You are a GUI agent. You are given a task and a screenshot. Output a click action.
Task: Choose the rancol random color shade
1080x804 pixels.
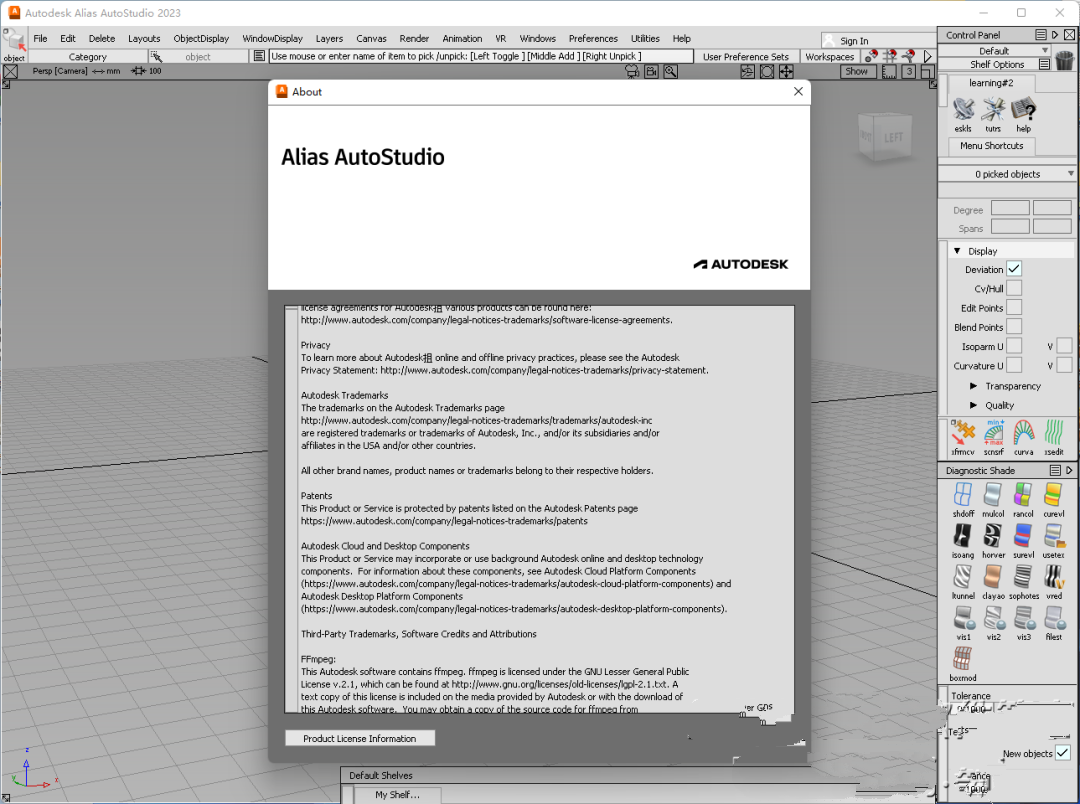tap(1023, 495)
